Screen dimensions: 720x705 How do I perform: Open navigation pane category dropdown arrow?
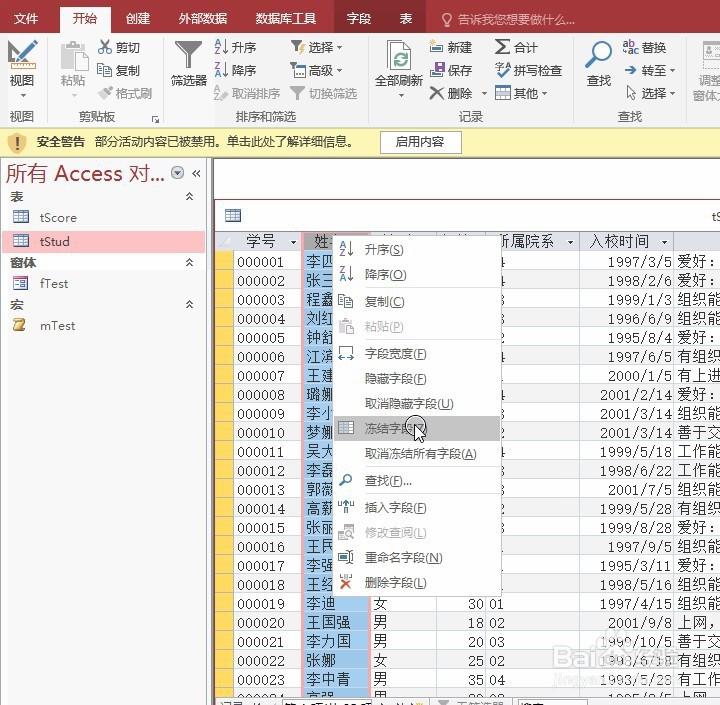coord(177,173)
